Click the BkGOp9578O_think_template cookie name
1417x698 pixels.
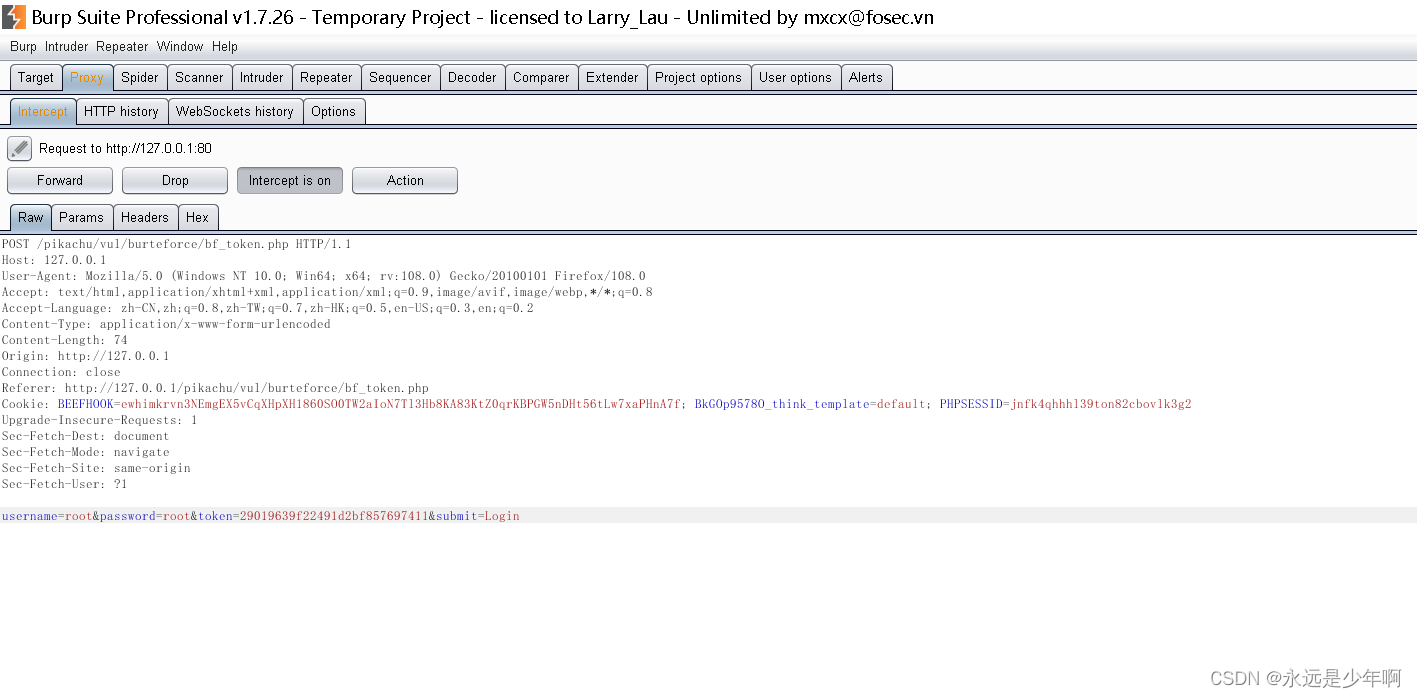[x=782, y=404]
